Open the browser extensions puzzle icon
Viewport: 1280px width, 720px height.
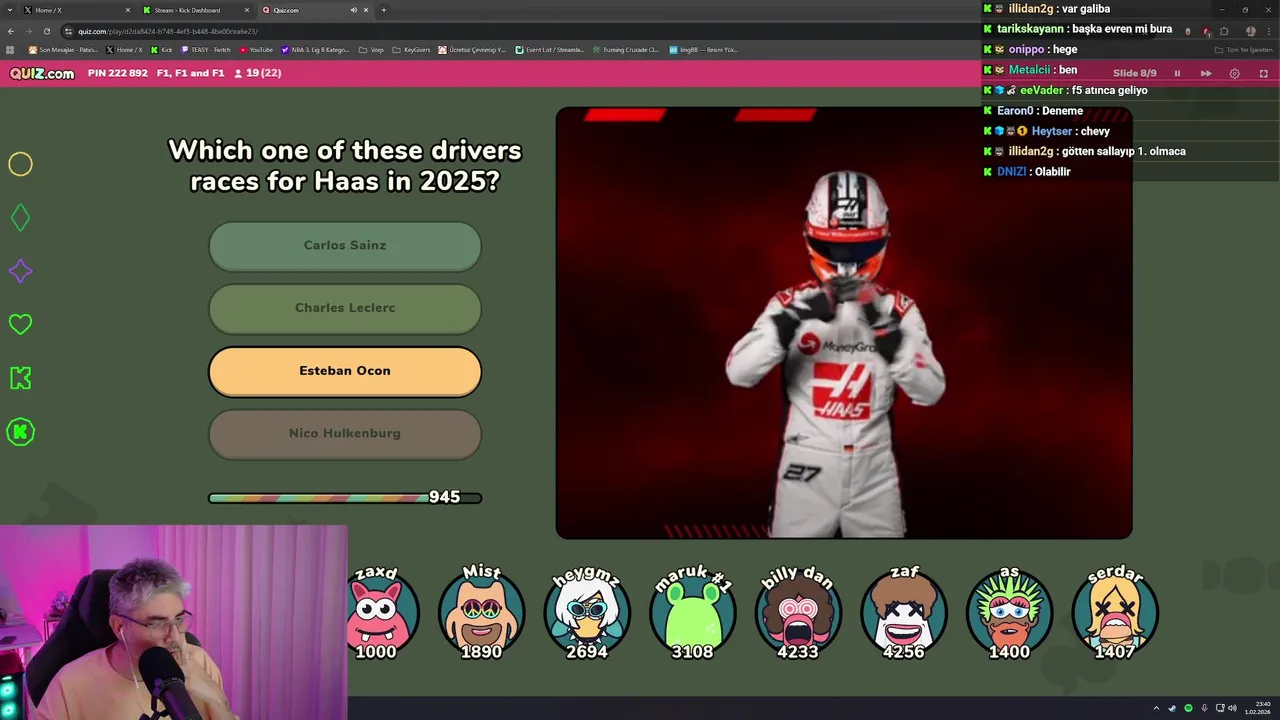click(1224, 31)
